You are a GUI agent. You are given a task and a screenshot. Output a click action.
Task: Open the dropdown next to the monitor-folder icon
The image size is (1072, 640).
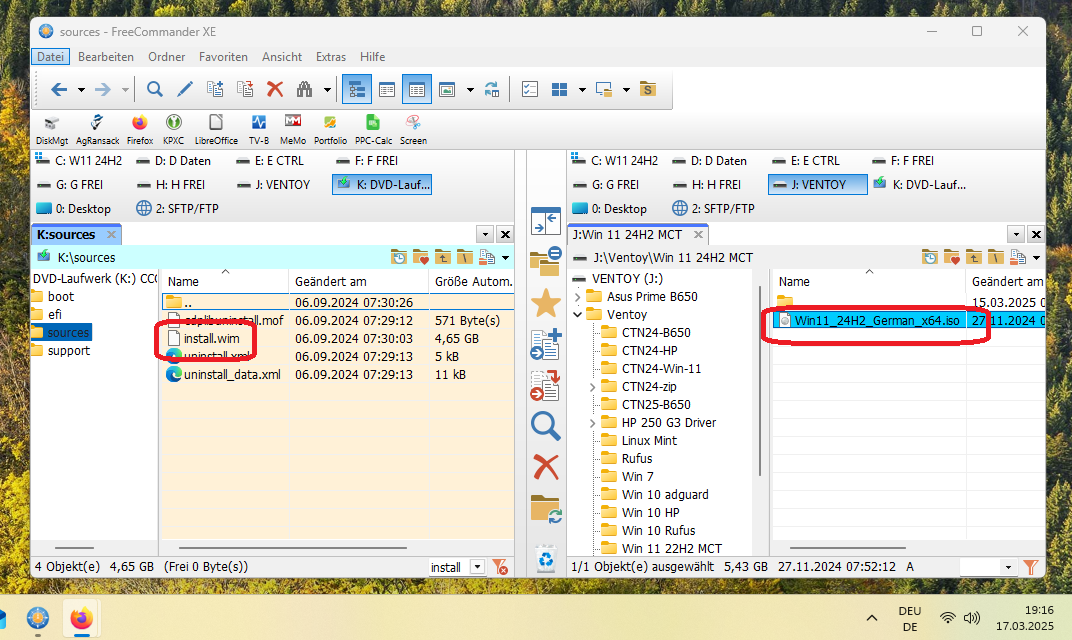tap(626, 90)
